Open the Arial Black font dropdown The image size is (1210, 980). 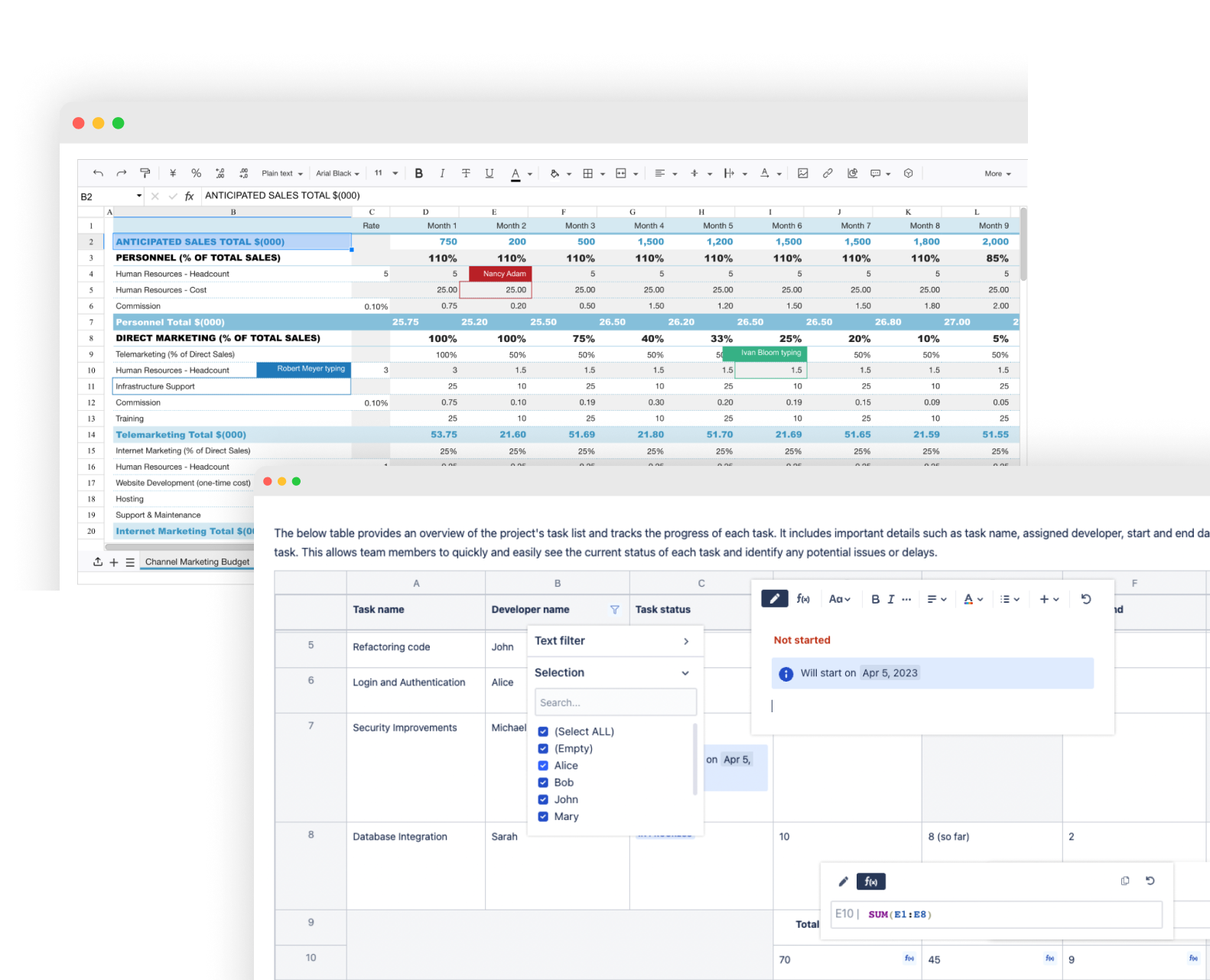click(337, 174)
